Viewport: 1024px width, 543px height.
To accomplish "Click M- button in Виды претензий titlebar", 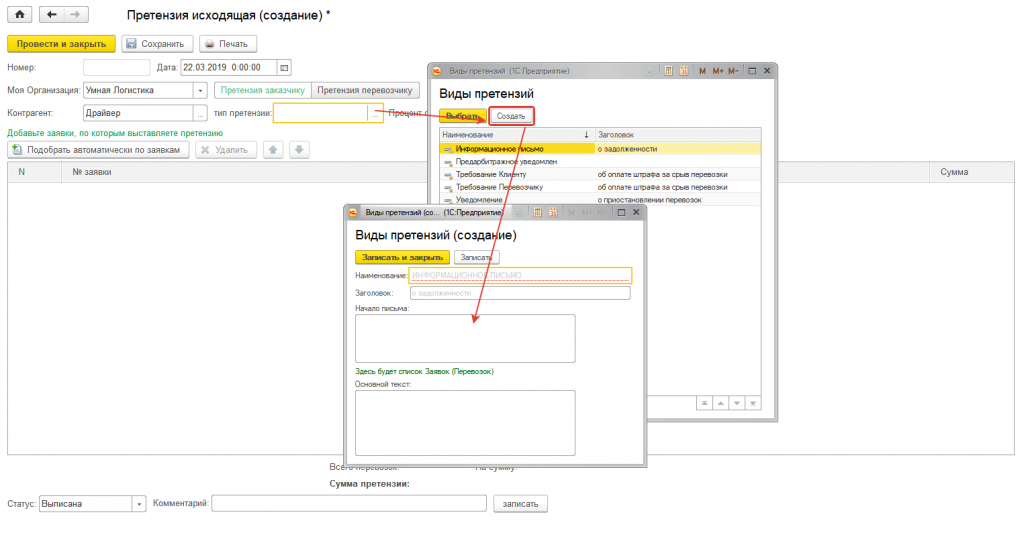I will click(733, 71).
